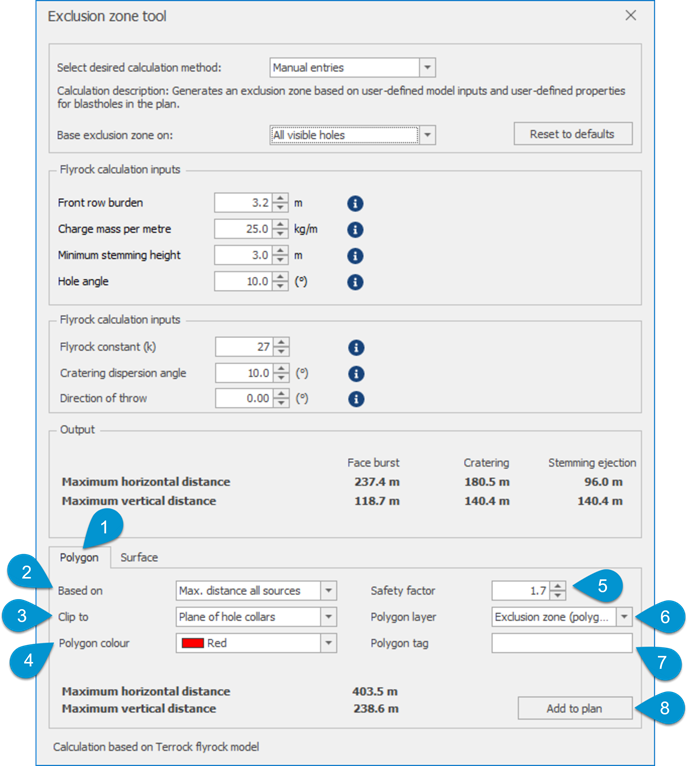Viewport: 689px width, 766px height.
Task: Decrease Safety factor spinner
Action: tap(558, 595)
